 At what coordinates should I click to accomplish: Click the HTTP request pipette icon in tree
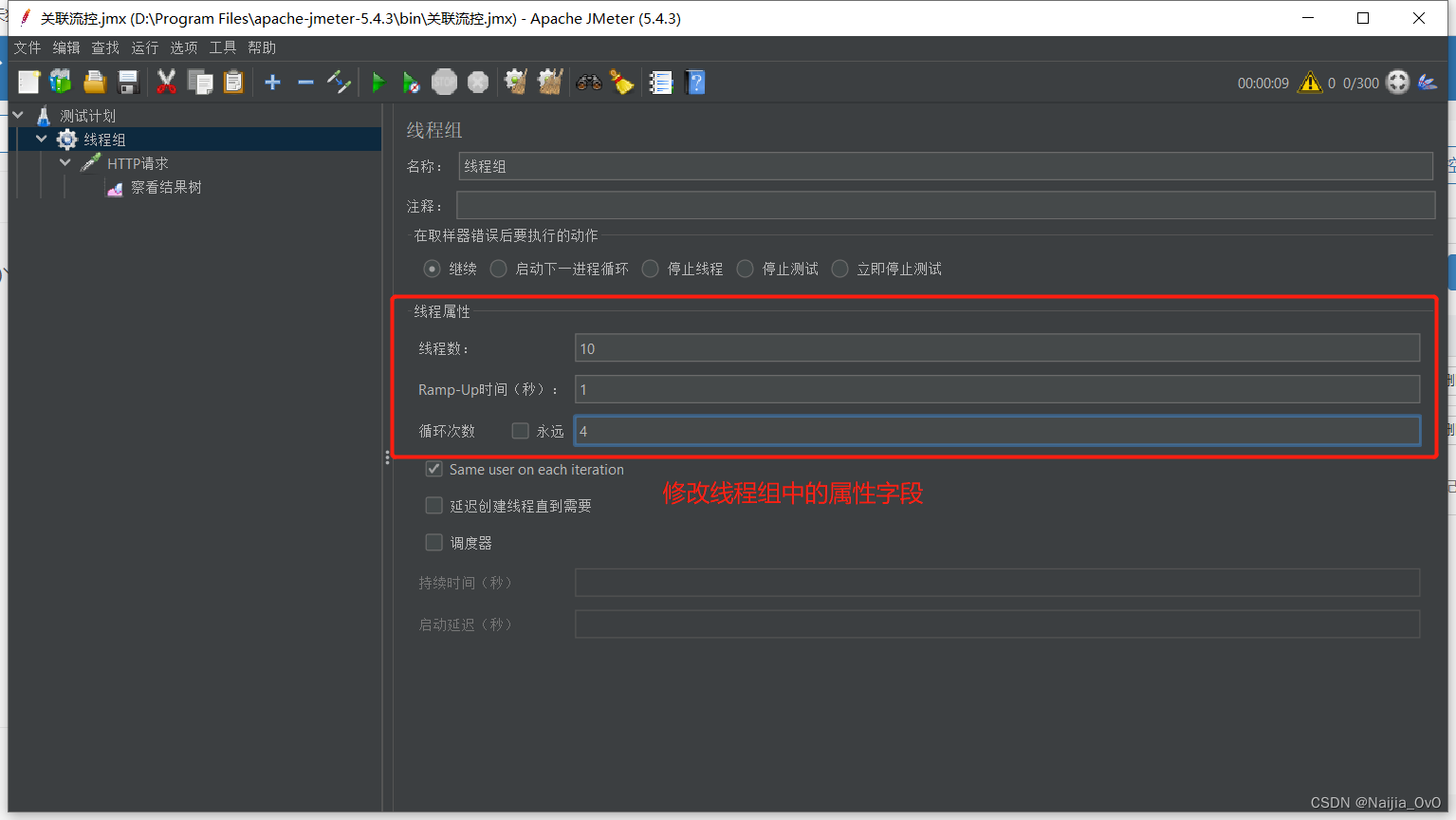point(91,163)
